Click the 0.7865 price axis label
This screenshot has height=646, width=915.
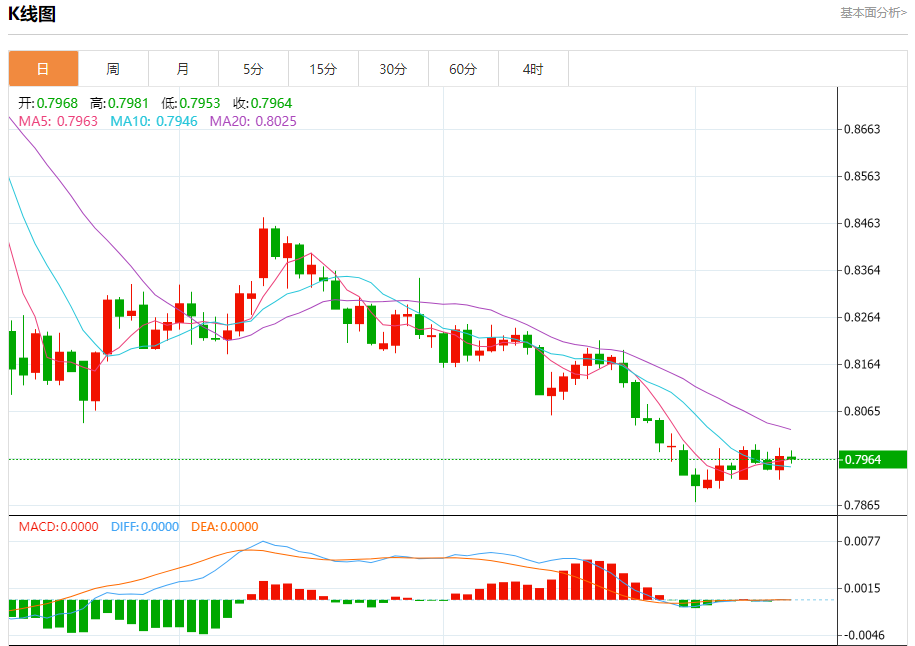[862, 505]
